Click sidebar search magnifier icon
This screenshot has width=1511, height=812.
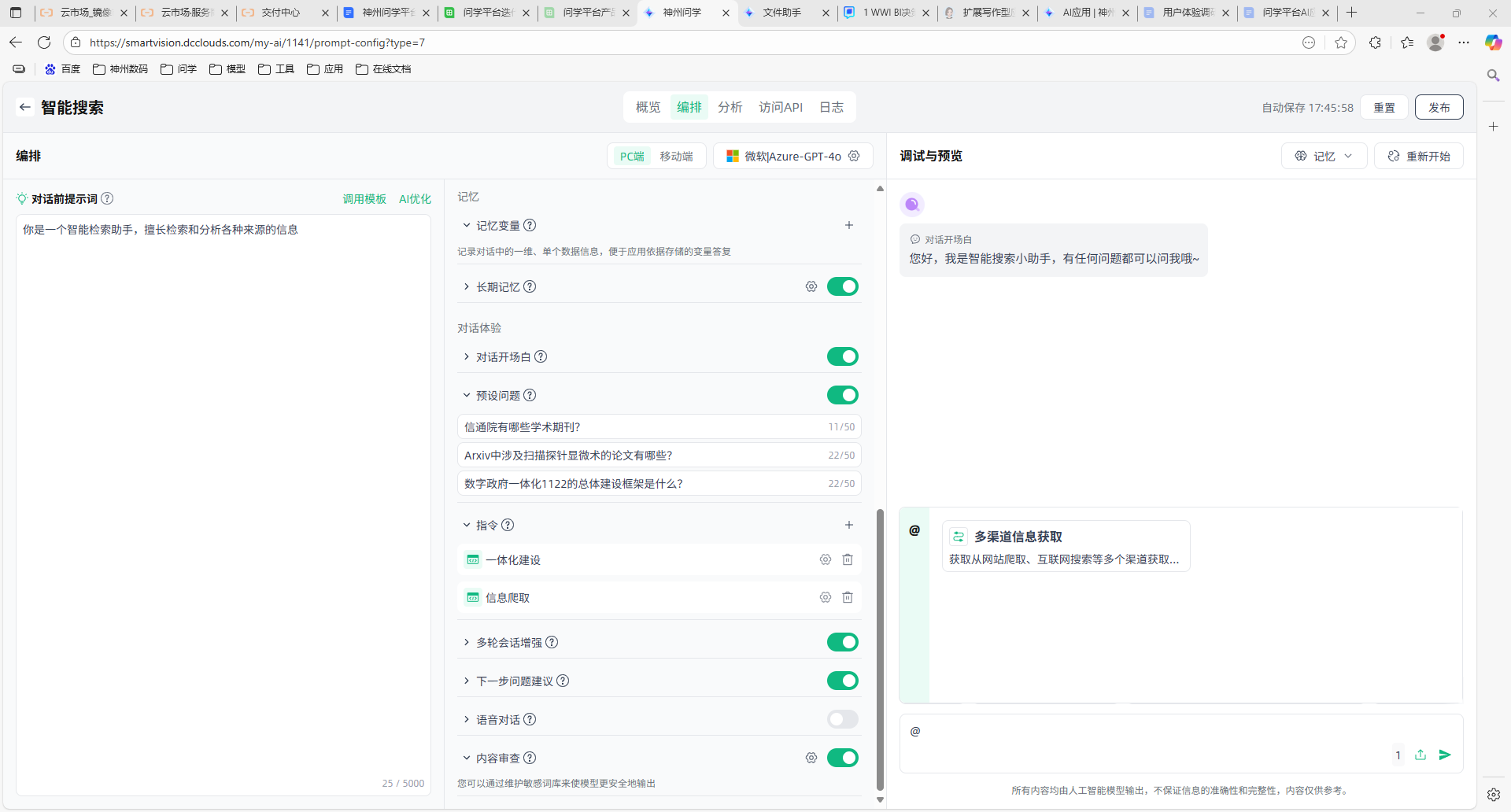point(1493,76)
